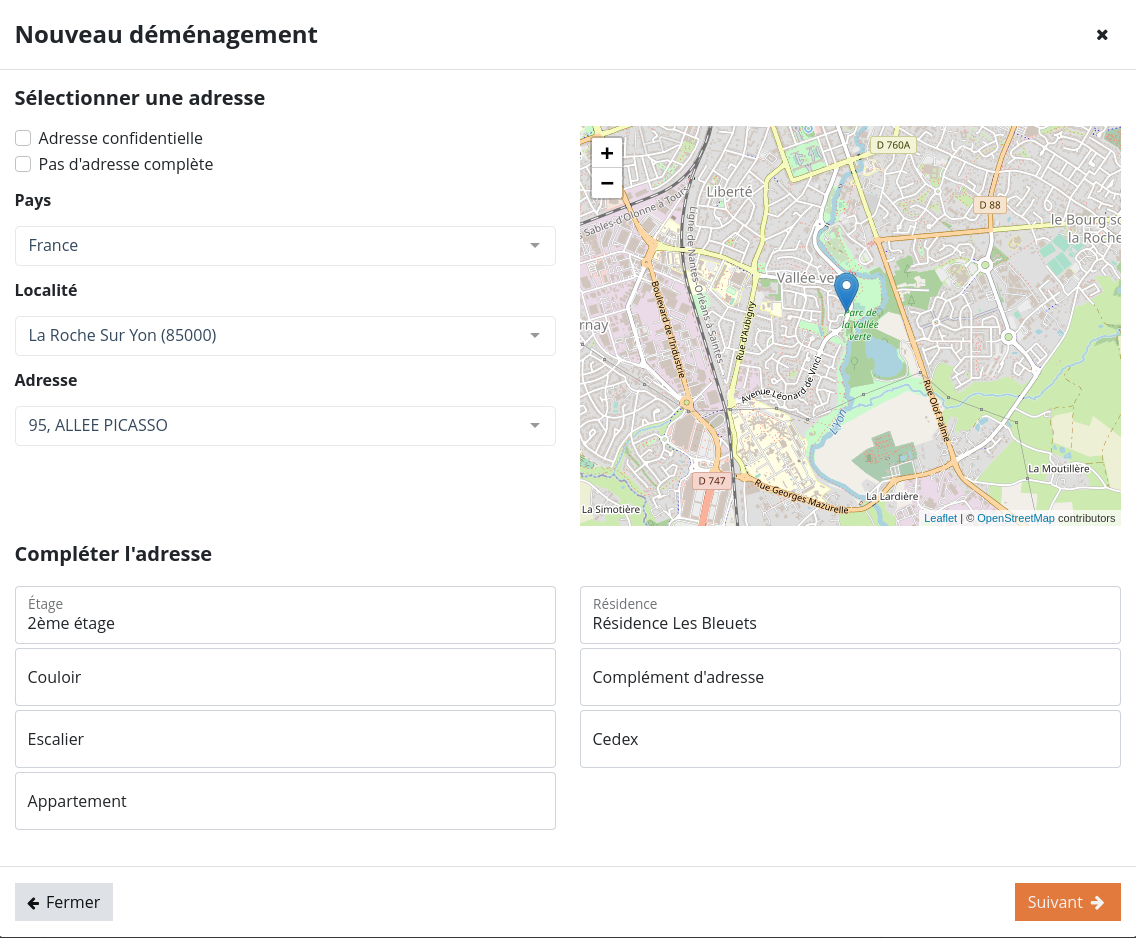The width and height of the screenshot is (1136, 938).
Task: Zoom in on the map
Action: tap(606, 153)
